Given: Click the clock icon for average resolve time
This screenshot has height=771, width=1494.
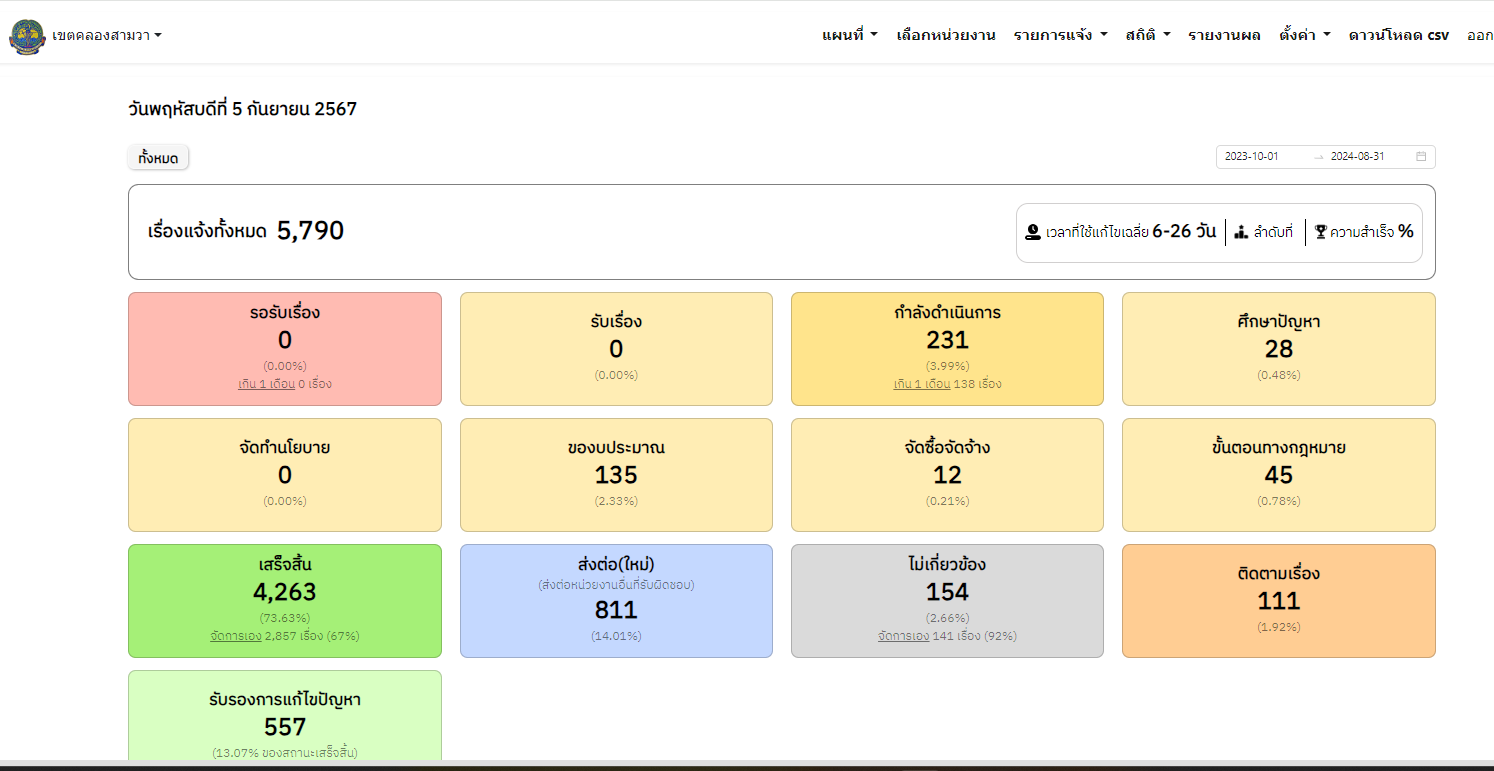Looking at the screenshot, I should (x=1033, y=233).
